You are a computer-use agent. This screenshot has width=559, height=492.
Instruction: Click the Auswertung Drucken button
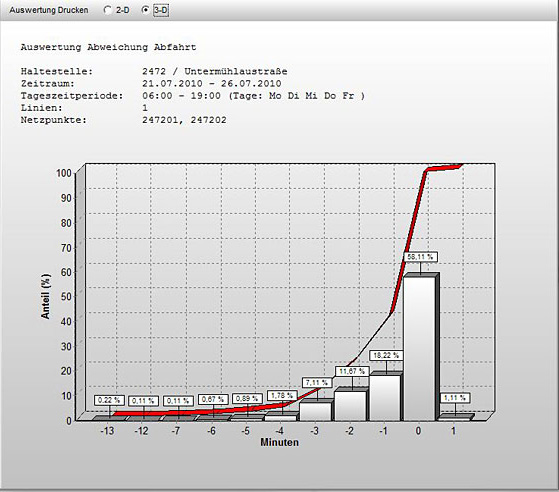pos(49,10)
